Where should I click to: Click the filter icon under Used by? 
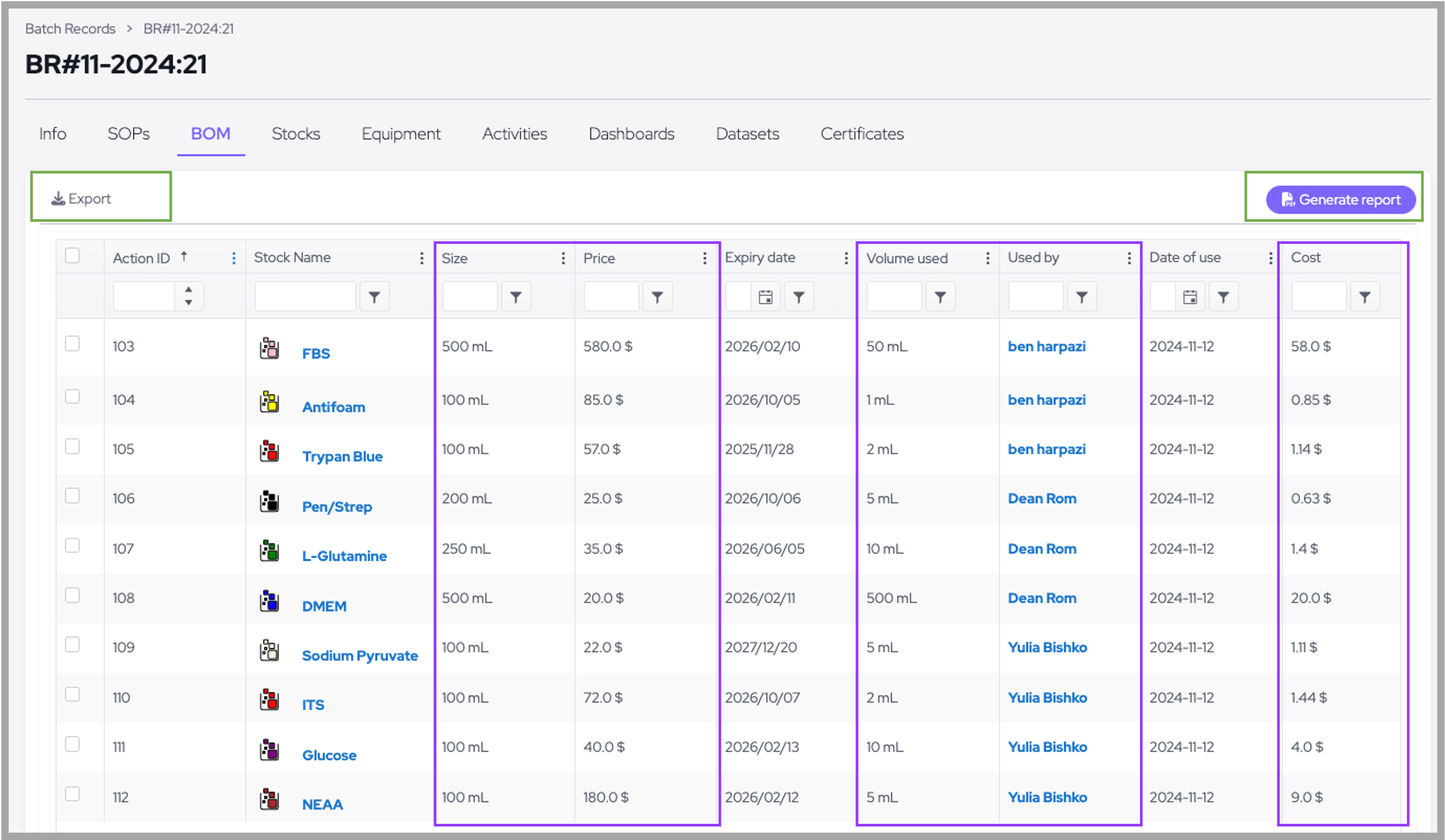coord(1081,297)
